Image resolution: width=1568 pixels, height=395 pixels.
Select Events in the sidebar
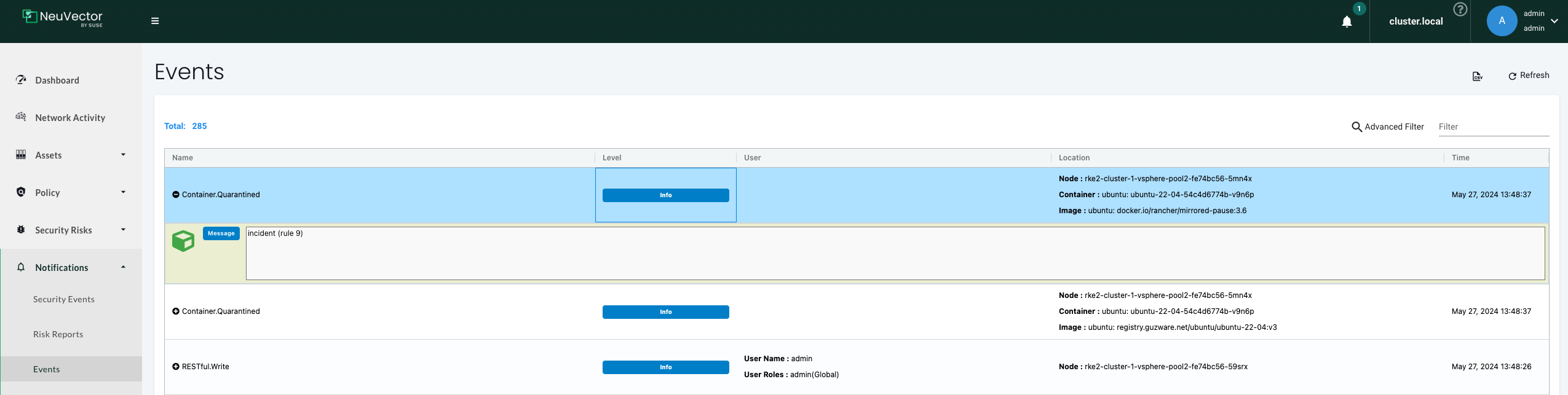[x=71, y=369]
